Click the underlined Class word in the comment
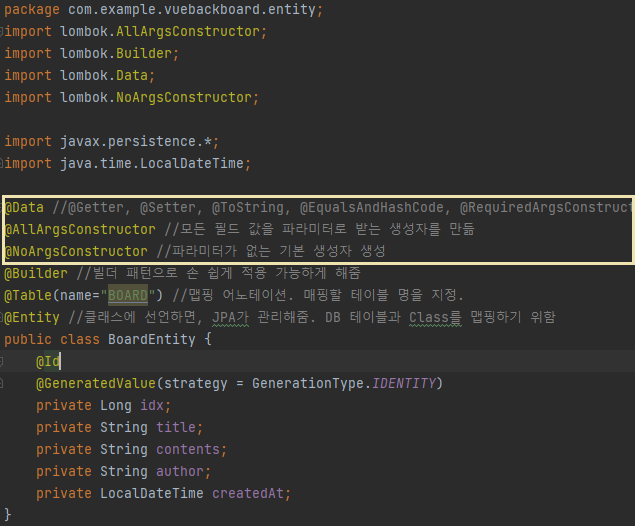 pos(429,317)
